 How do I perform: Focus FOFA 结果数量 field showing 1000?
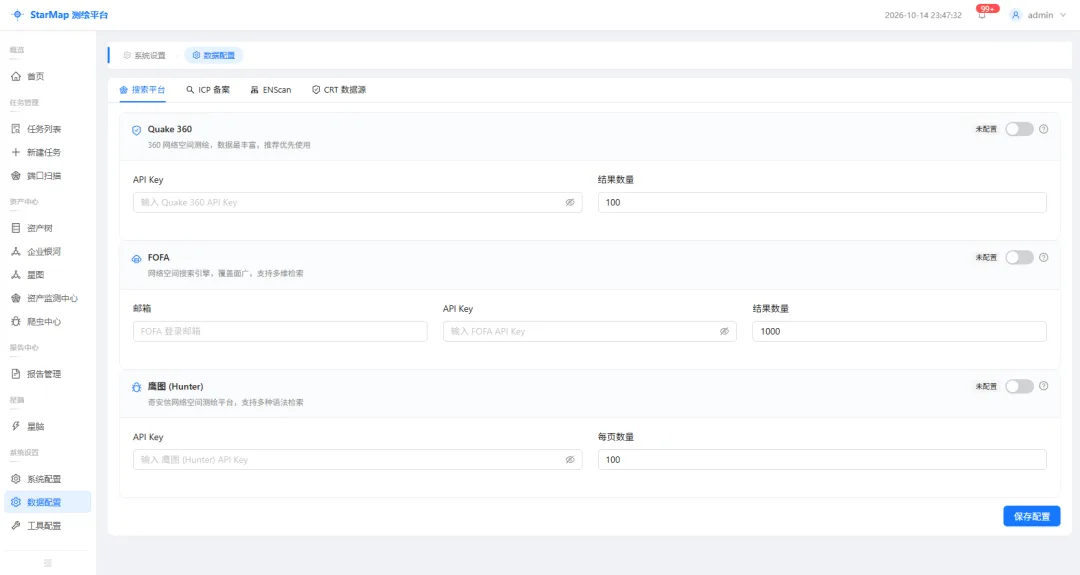(899, 331)
